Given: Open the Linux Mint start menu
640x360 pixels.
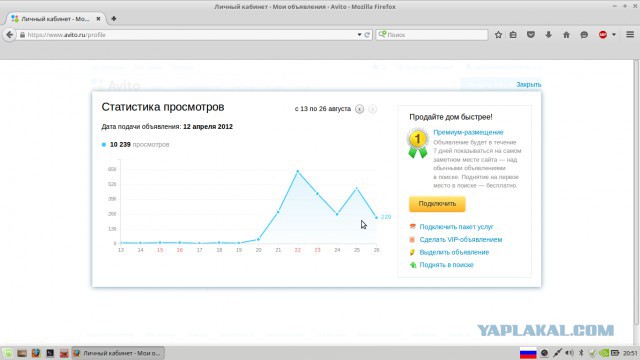Looking at the screenshot, I should [7, 353].
